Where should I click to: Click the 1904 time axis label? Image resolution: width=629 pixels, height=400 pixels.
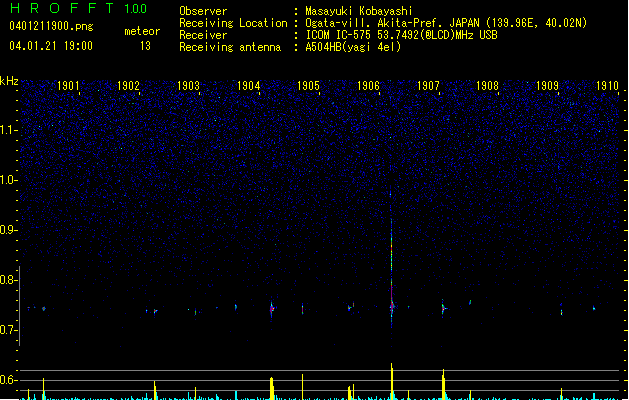coord(248,86)
